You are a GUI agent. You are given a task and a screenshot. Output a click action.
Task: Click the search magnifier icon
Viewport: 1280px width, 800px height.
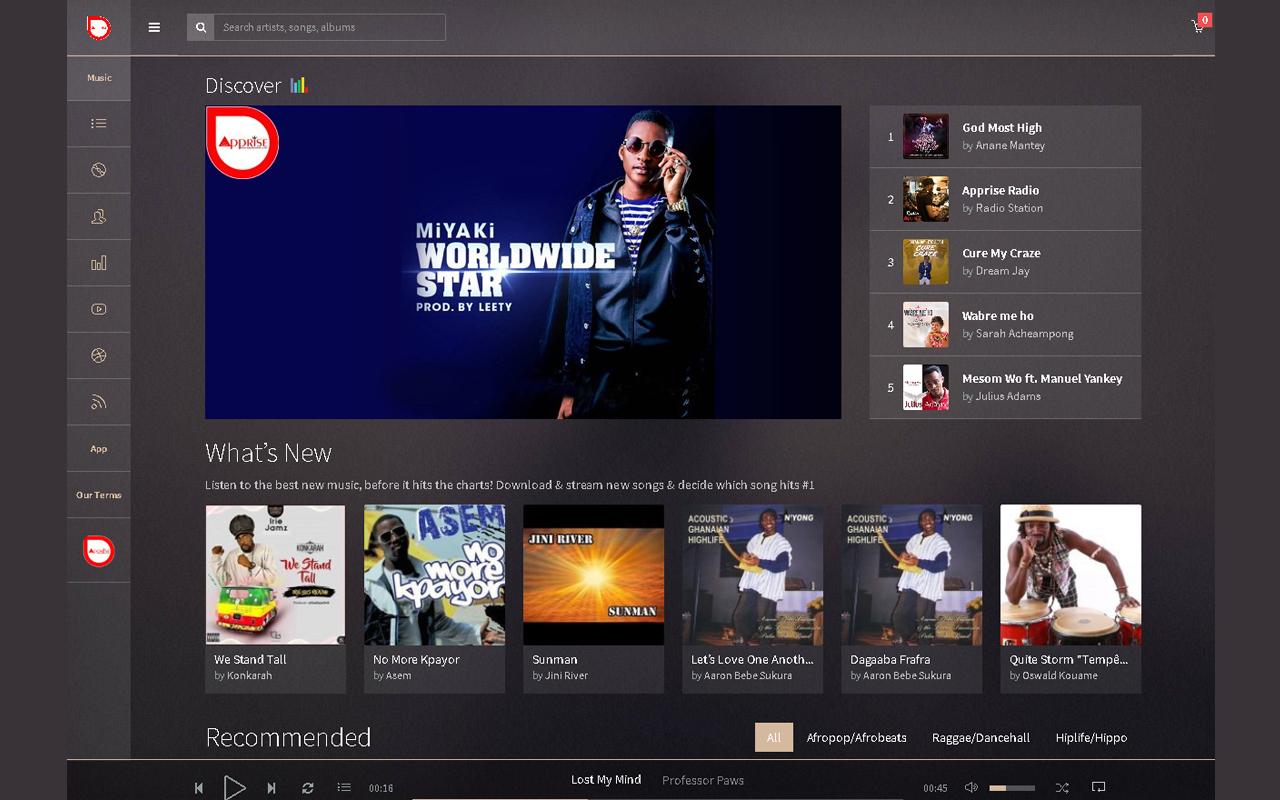click(200, 27)
